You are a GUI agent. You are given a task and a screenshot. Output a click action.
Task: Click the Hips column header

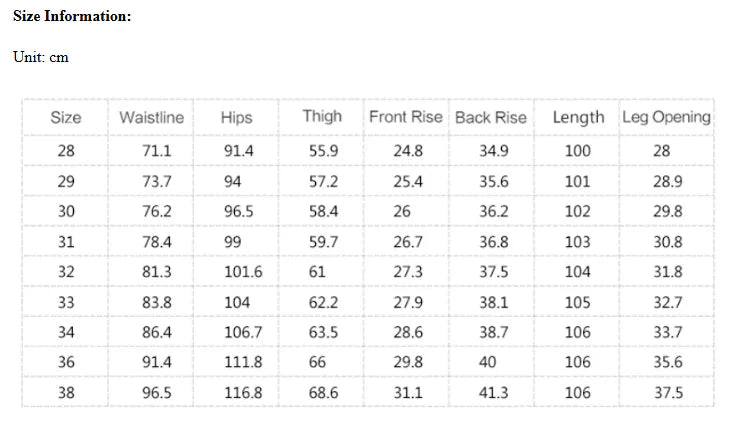click(236, 117)
